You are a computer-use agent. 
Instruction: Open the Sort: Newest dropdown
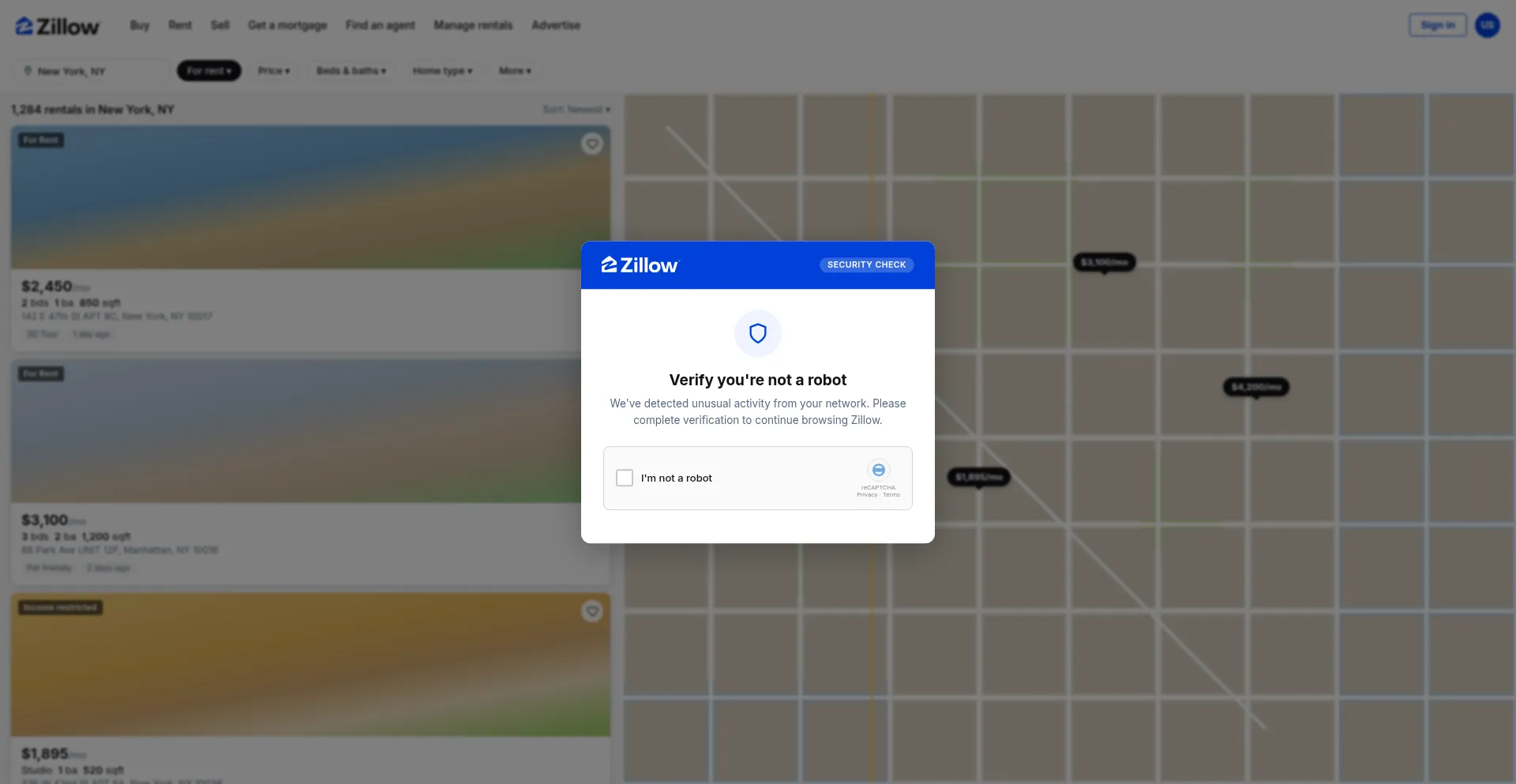pos(576,110)
